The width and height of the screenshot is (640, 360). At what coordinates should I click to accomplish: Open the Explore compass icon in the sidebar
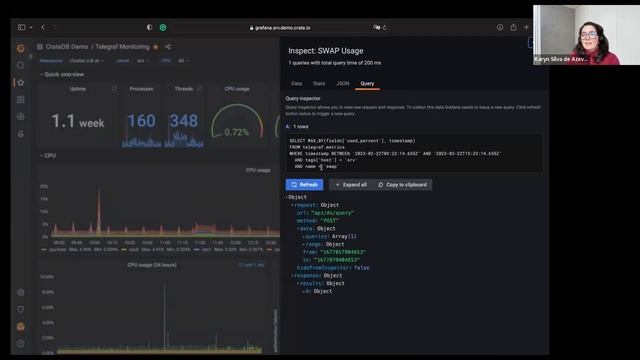[x=20, y=117]
